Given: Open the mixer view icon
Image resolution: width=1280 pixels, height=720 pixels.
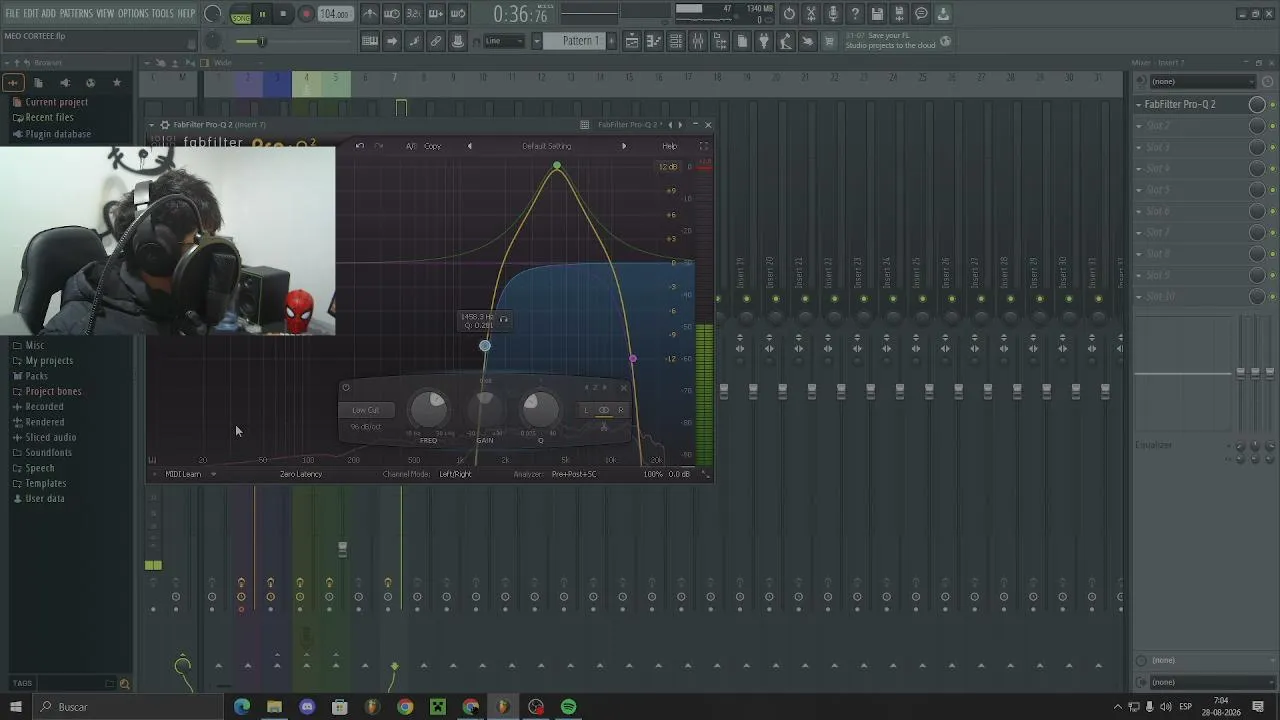Looking at the screenshot, I should [698, 41].
